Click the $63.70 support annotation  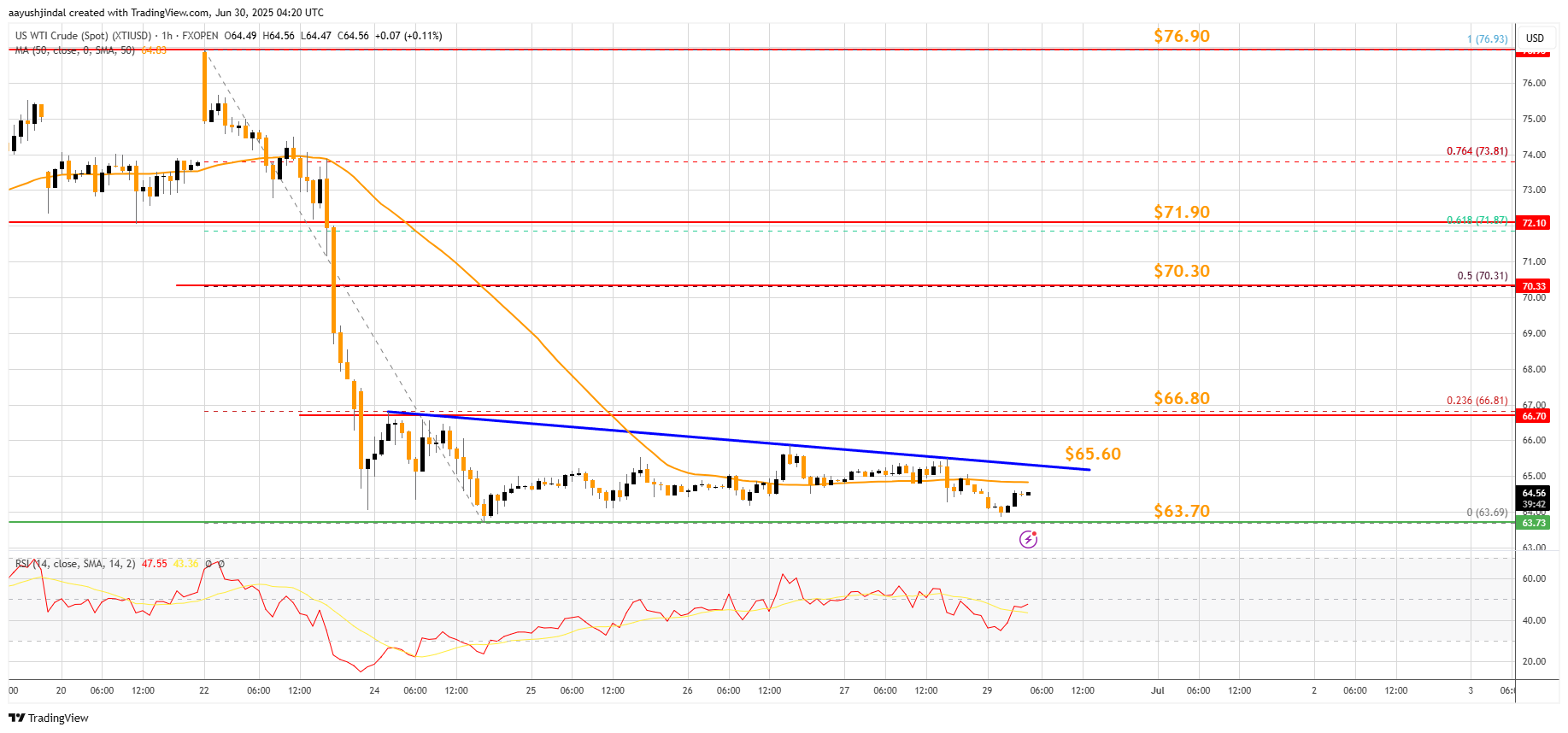click(1182, 511)
